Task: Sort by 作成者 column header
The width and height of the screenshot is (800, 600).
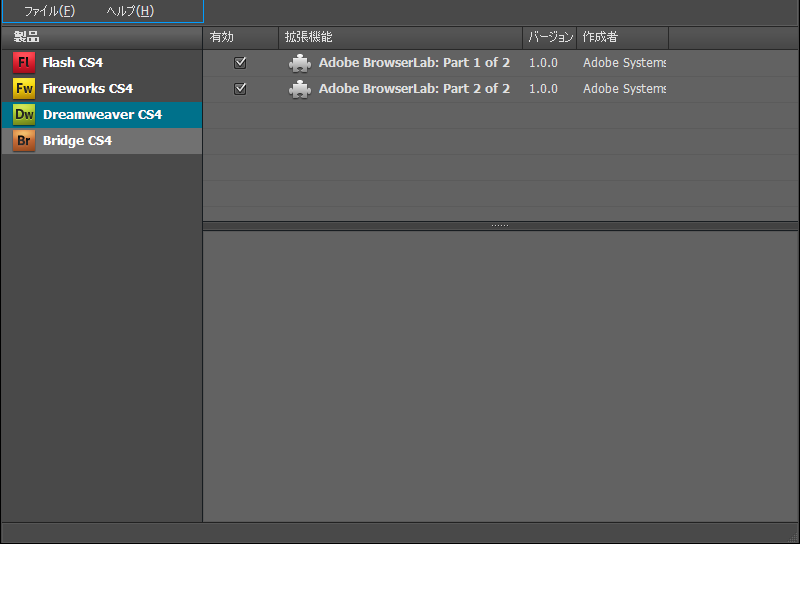Action: [x=622, y=37]
